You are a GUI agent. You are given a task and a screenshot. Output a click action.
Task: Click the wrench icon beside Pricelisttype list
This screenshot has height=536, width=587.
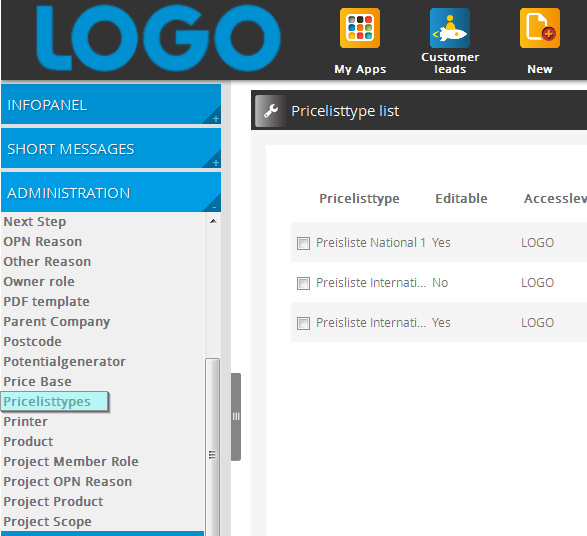270,111
